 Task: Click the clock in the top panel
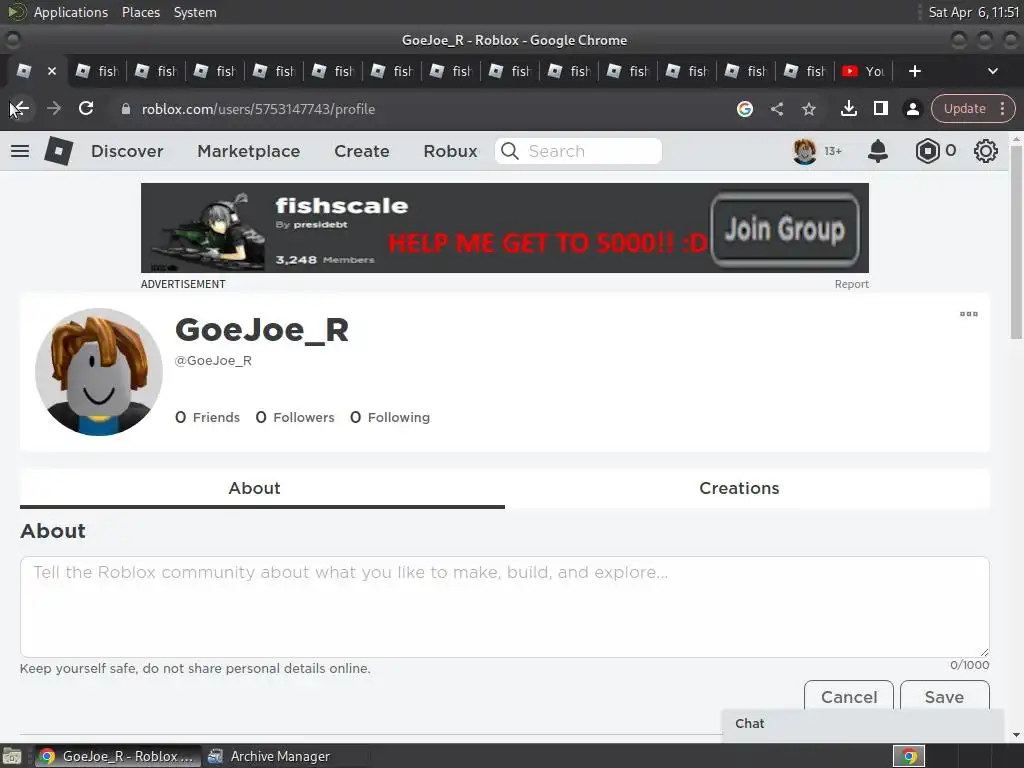tap(974, 12)
